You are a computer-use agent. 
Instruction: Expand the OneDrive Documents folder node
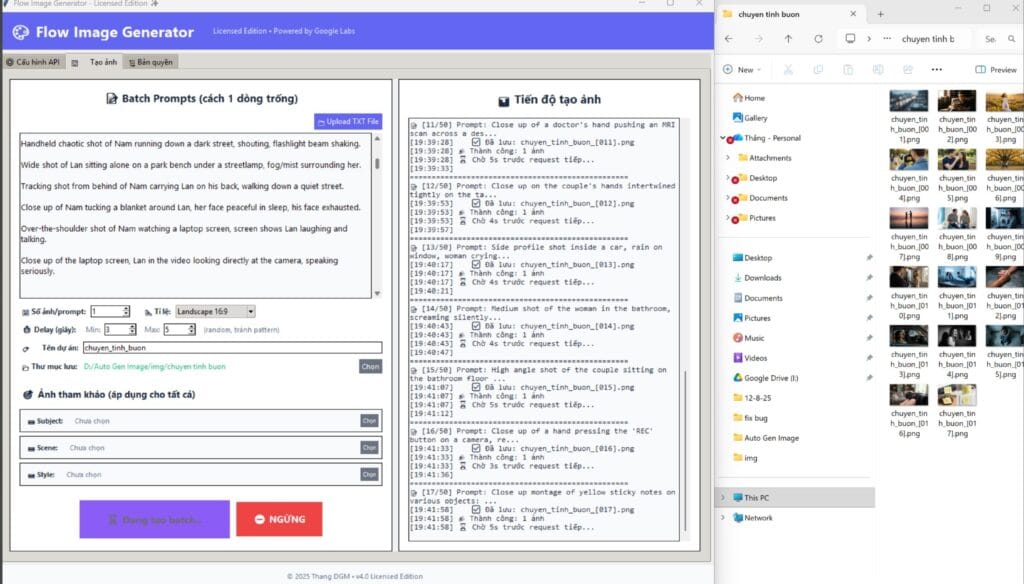(x=728, y=198)
